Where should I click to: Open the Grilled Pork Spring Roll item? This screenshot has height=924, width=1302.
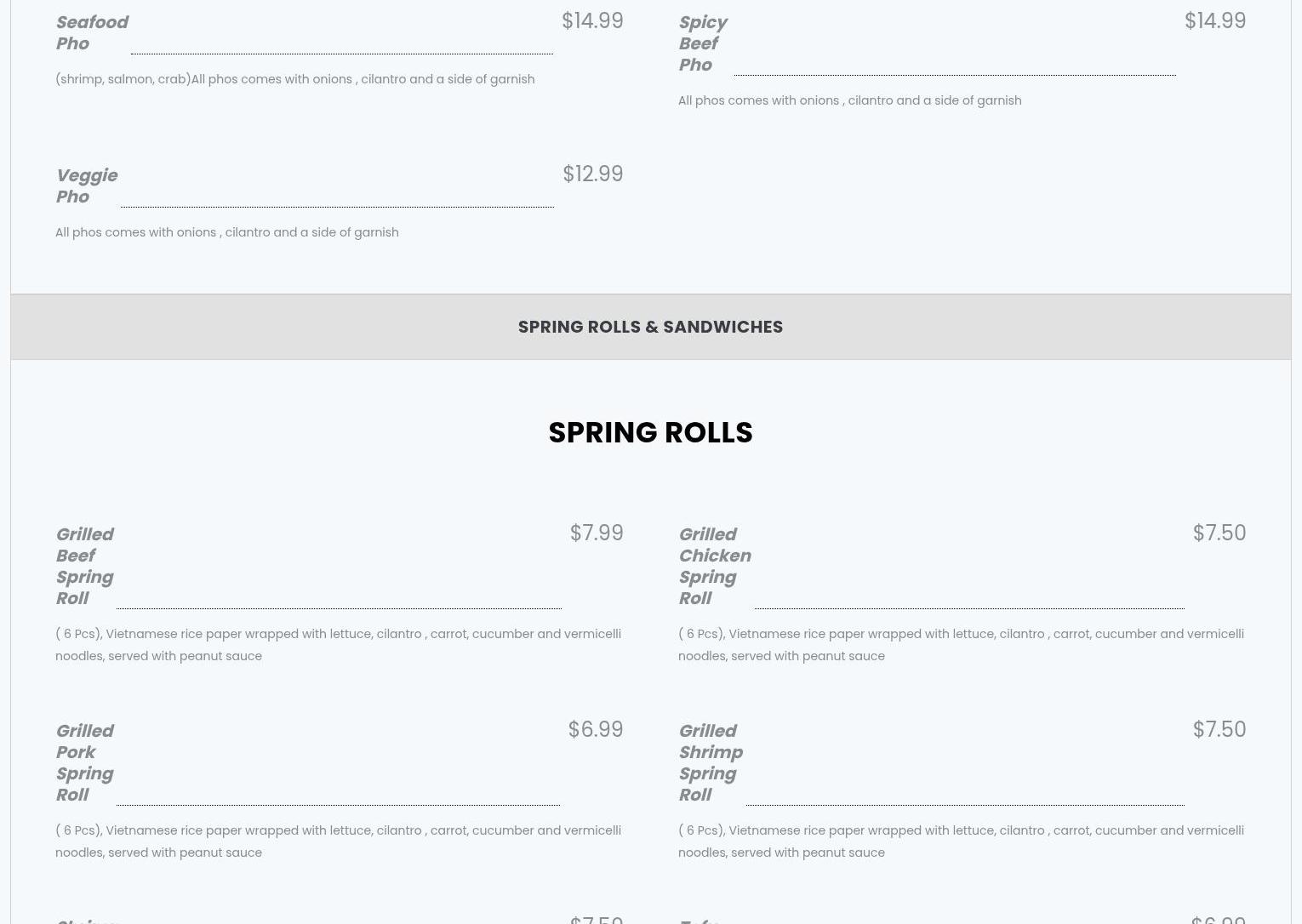point(84,762)
